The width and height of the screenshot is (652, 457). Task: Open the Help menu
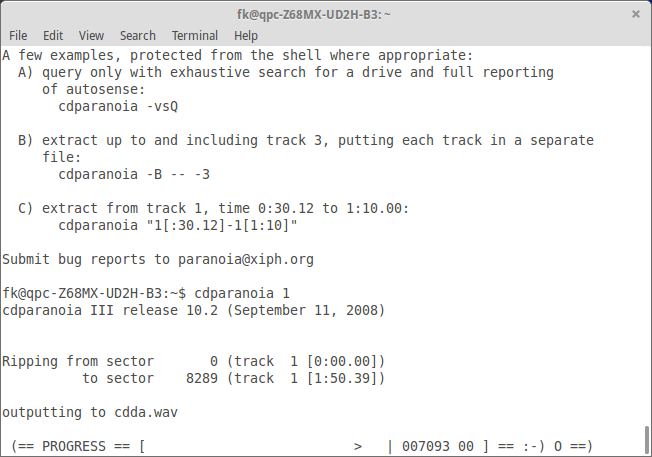(x=246, y=36)
